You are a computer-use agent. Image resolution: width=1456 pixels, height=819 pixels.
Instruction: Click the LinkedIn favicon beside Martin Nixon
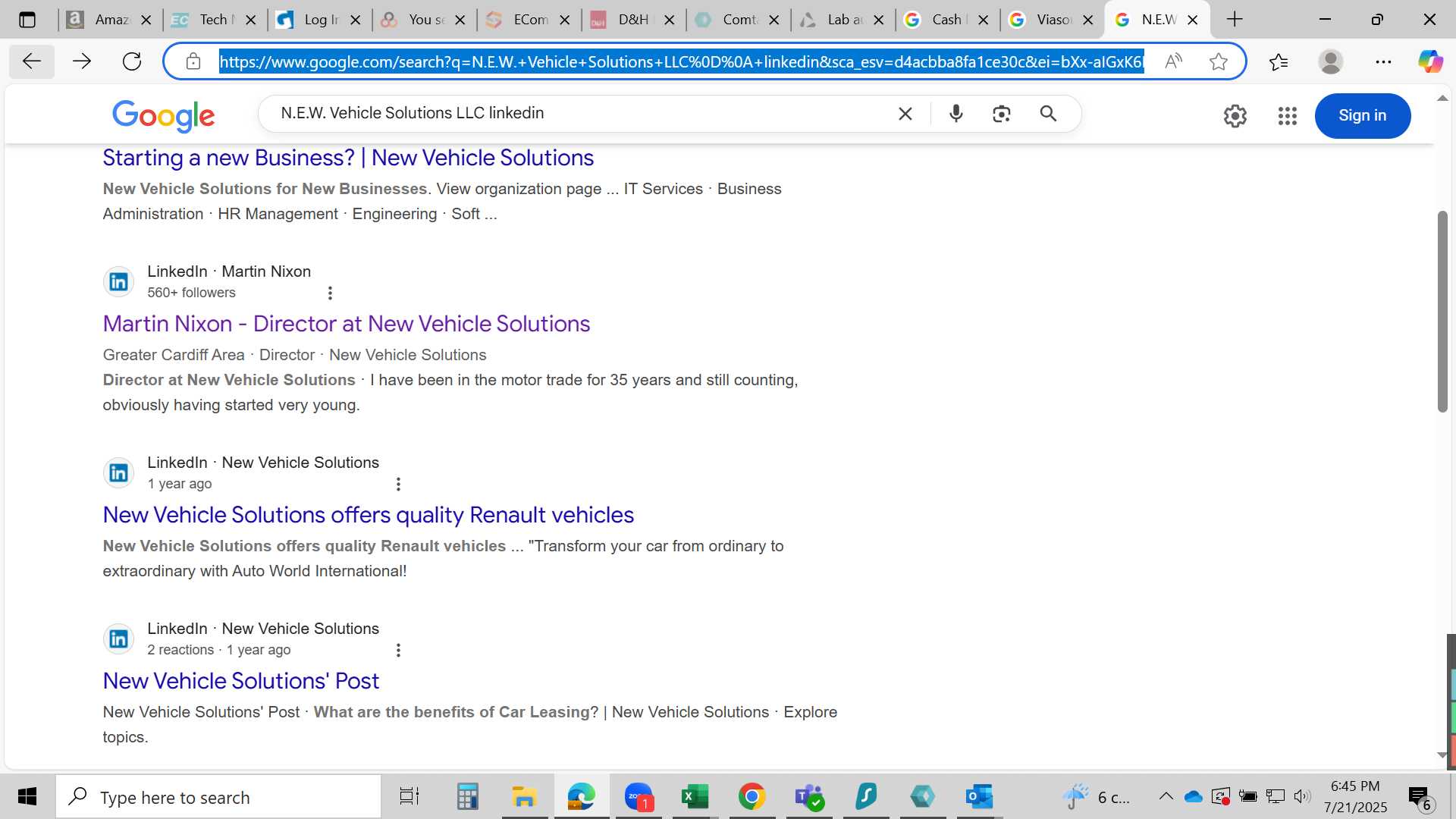(x=118, y=282)
